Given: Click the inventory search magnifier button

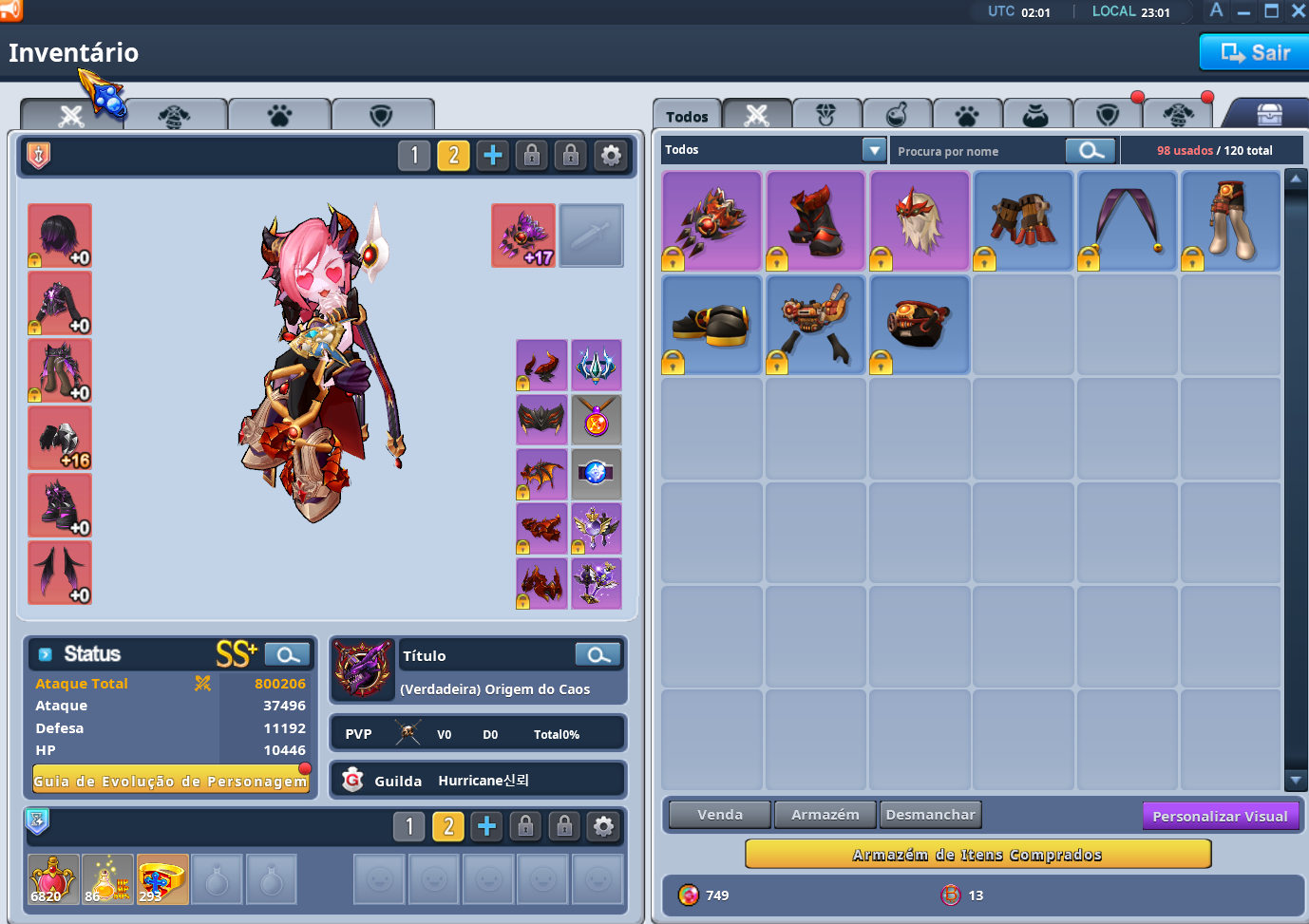Looking at the screenshot, I should [1091, 150].
